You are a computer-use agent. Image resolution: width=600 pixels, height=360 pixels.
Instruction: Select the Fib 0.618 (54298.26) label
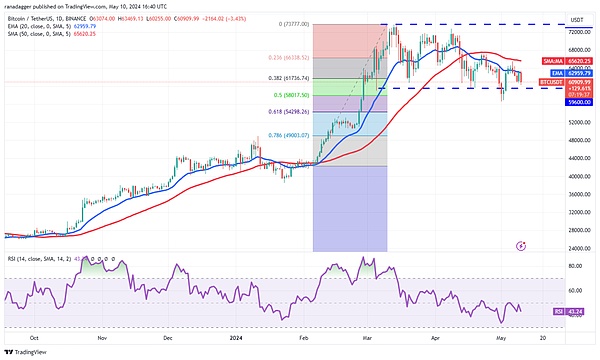289,112
